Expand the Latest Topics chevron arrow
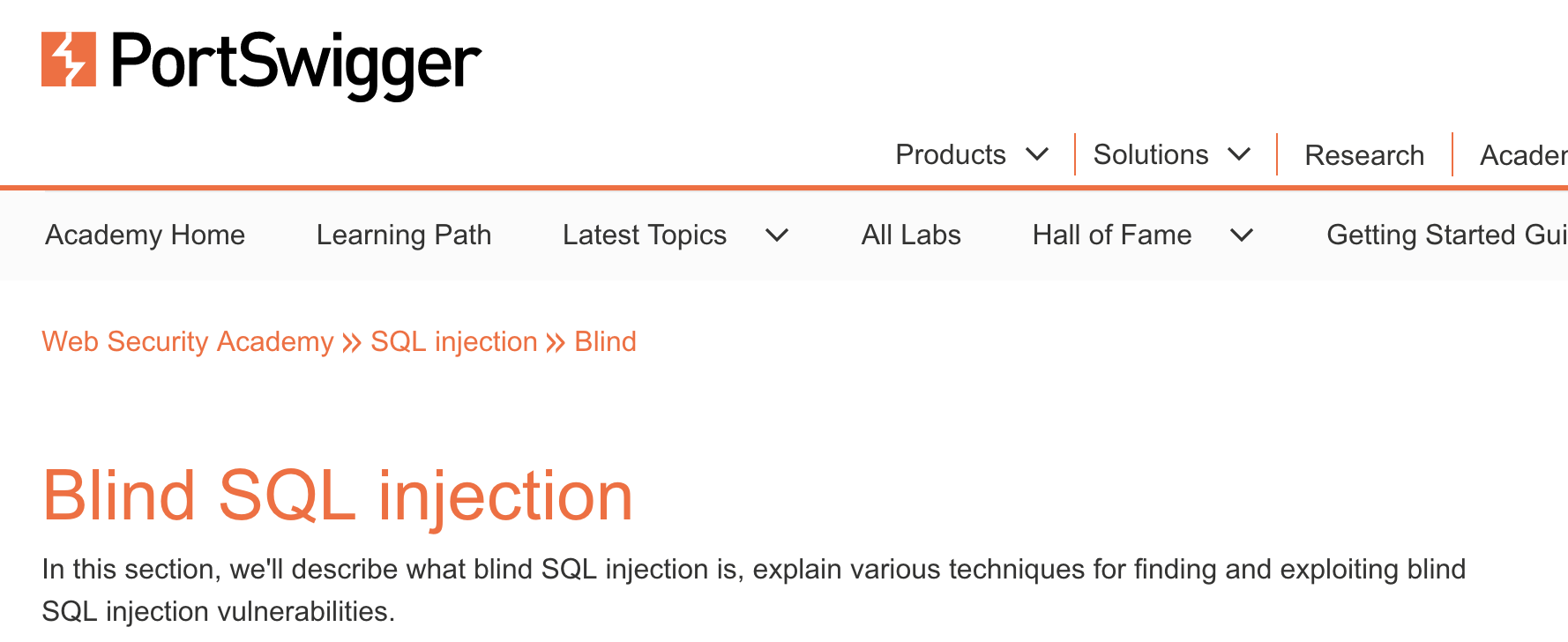Screen dimensions: 1568x642 click(777, 235)
